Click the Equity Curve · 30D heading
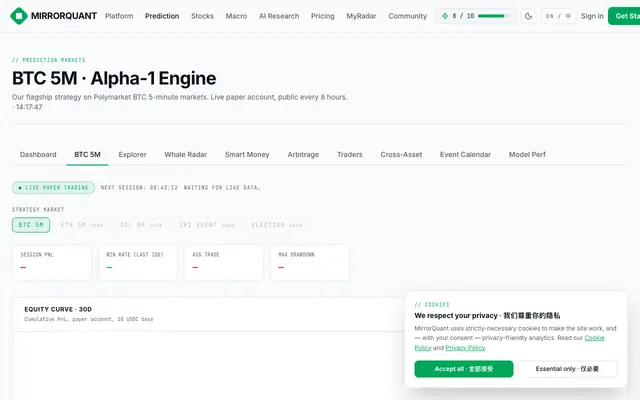The image size is (640, 400). [58, 309]
